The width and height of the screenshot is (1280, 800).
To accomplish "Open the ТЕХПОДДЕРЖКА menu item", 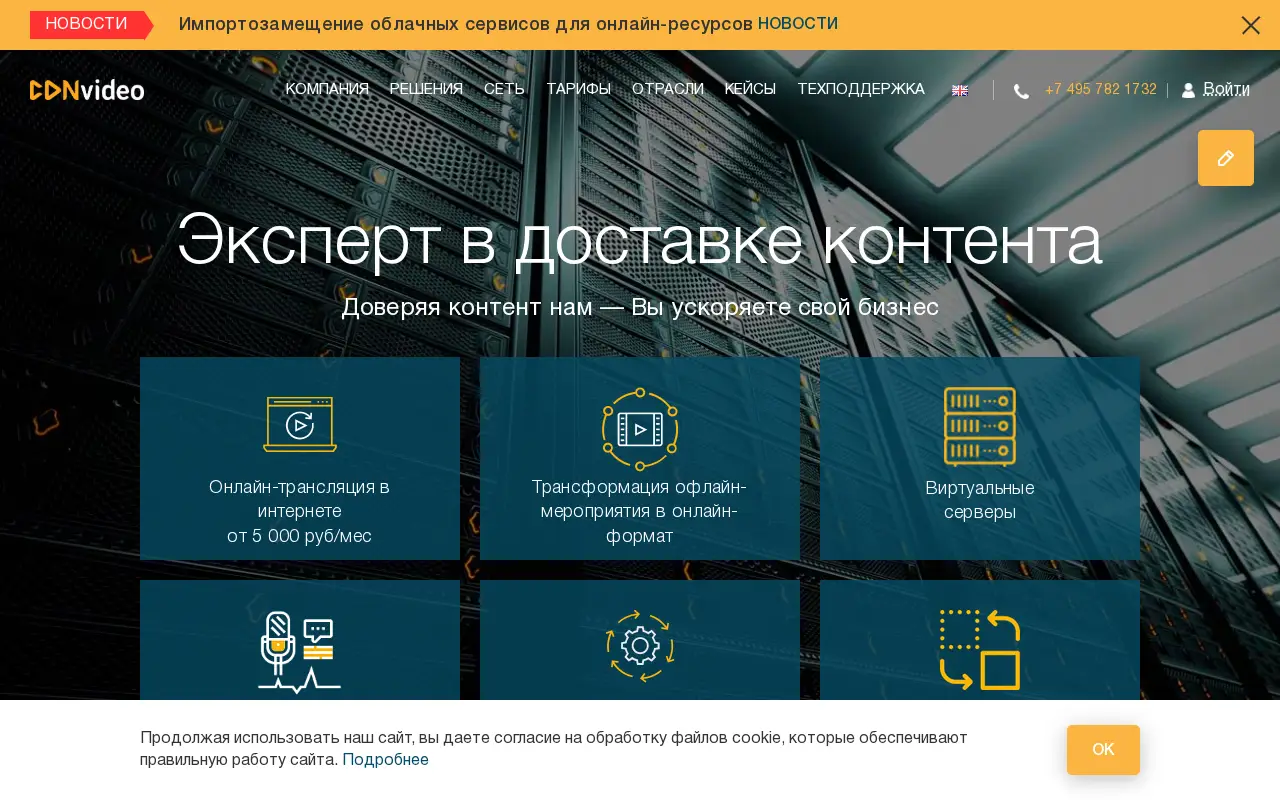I will click(861, 90).
